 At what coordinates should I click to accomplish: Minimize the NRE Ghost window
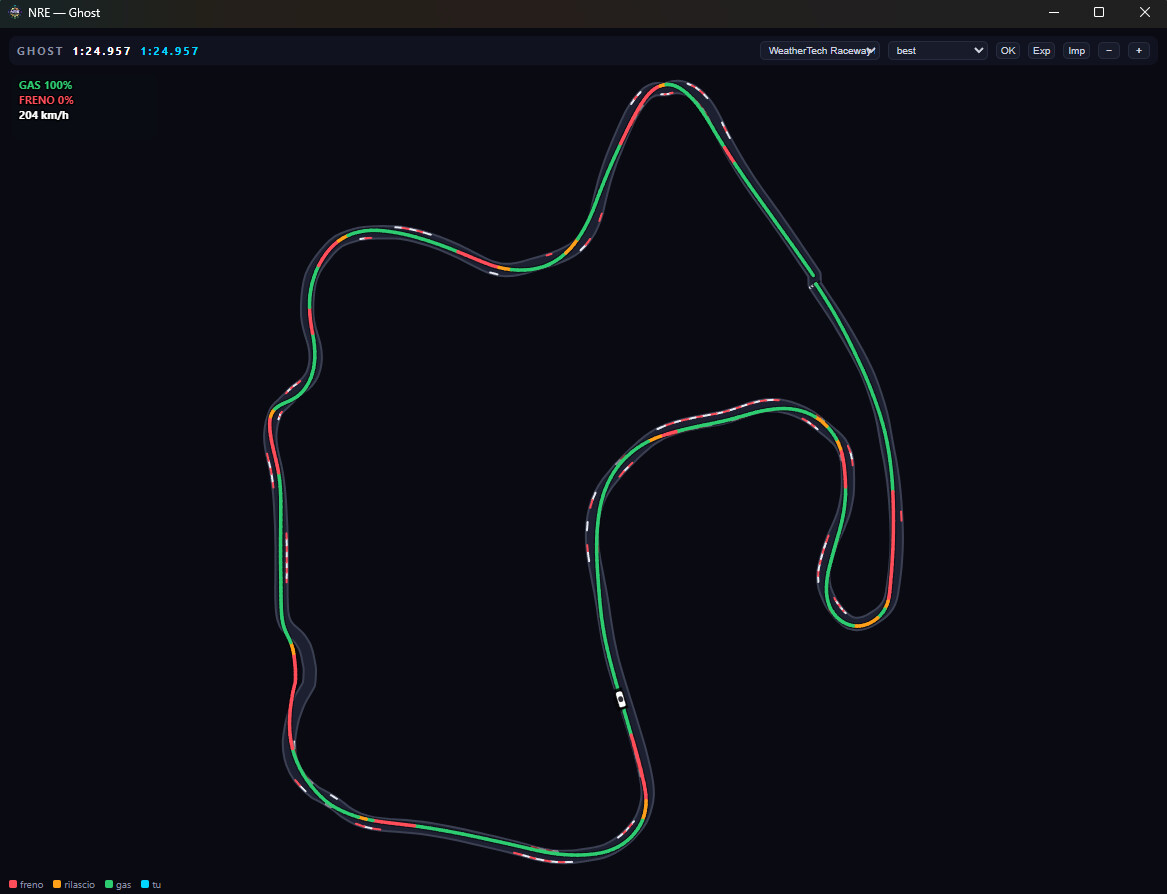(1054, 13)
